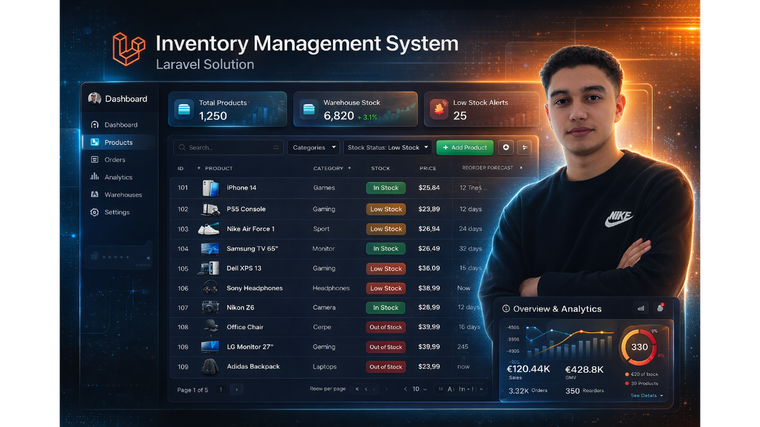
Task: Click In Stock badge for Nikon Z6
Action: 386,307
